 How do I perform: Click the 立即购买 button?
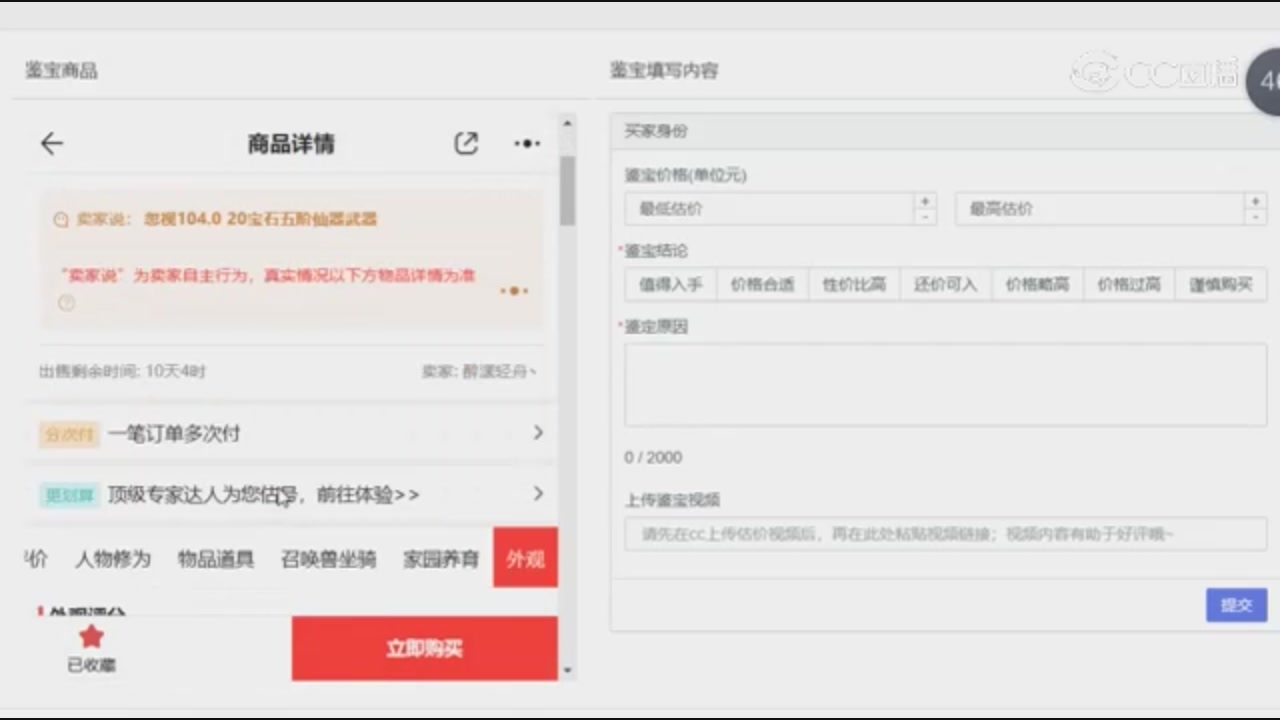pyautogui.click(x=424, y=649)
